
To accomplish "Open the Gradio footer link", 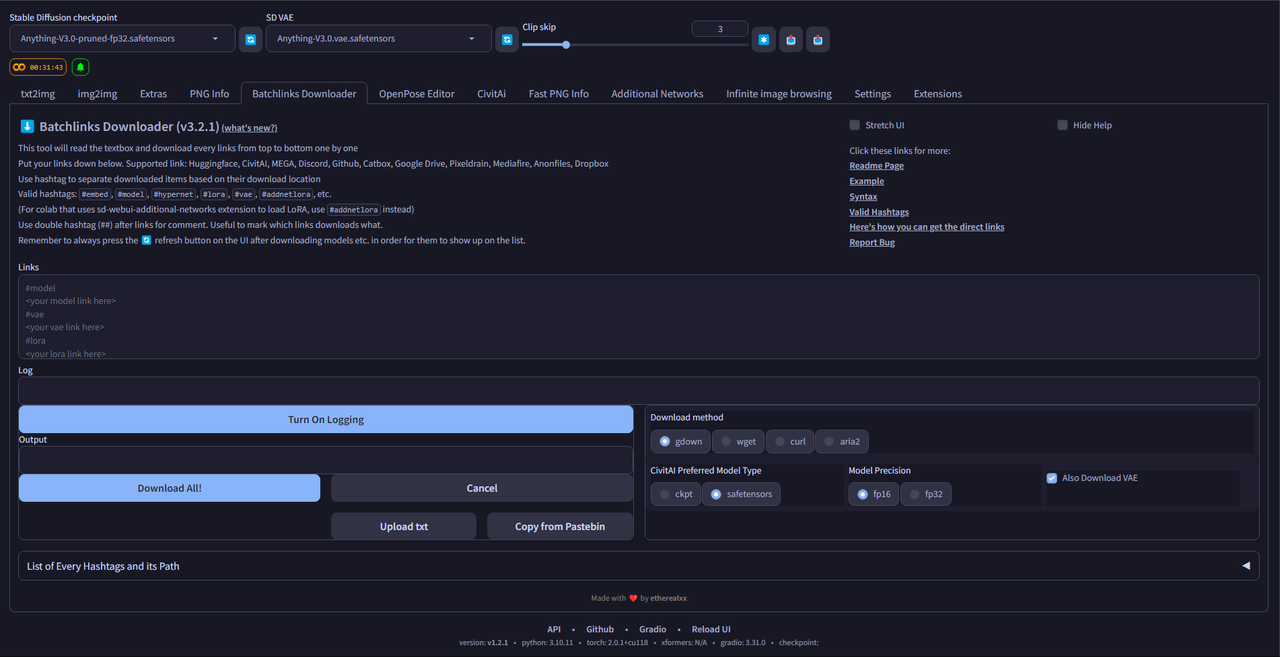I will click(653, 629).
